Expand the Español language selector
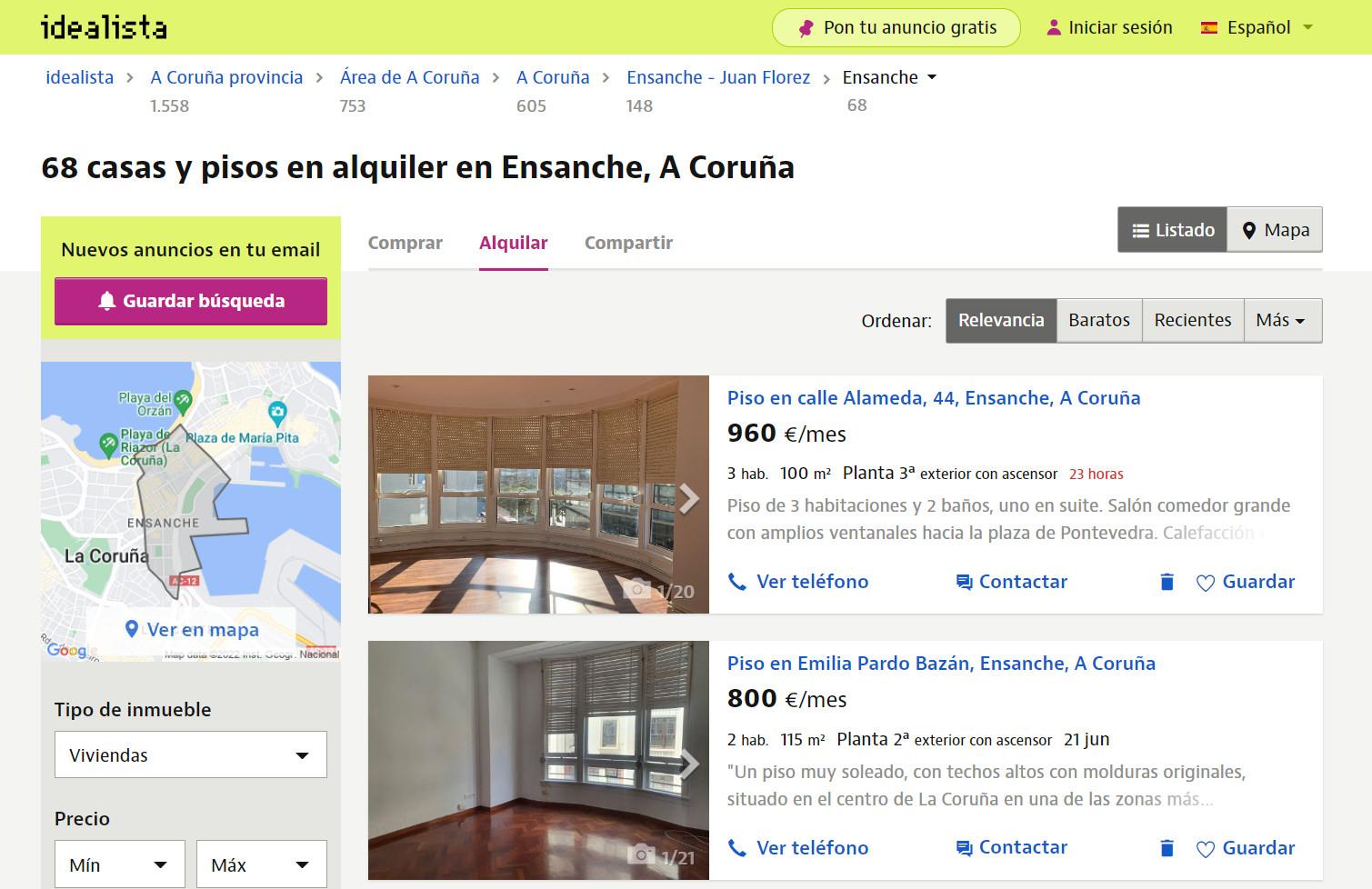Screen dimensions: 1372x889 (x=1257, y=27)
